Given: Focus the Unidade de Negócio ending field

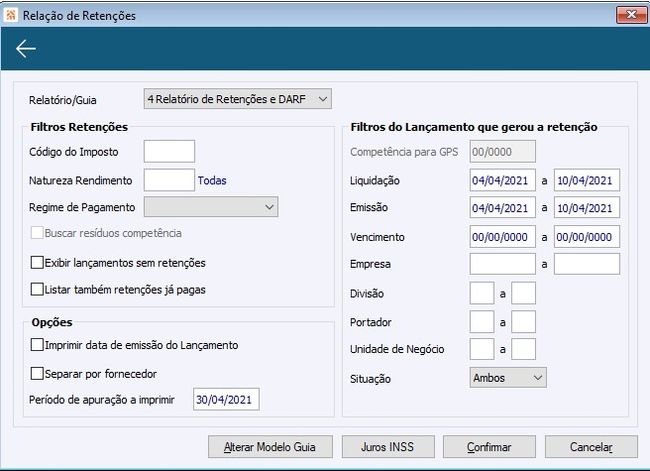Looking at the screenshot, I should 524,349.
